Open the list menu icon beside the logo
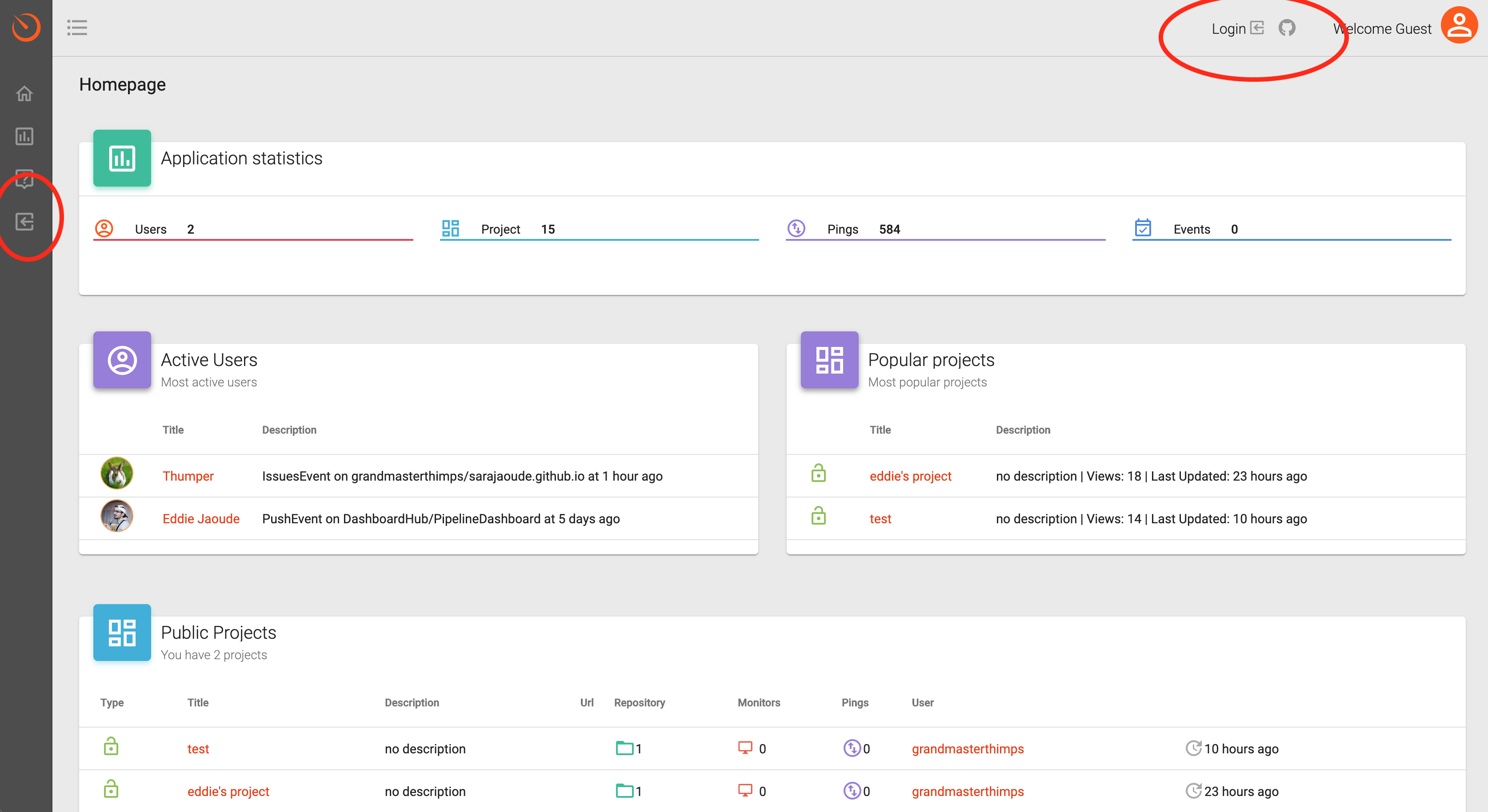Screen dimensions: 1488x812 click(x=77, y=27)
